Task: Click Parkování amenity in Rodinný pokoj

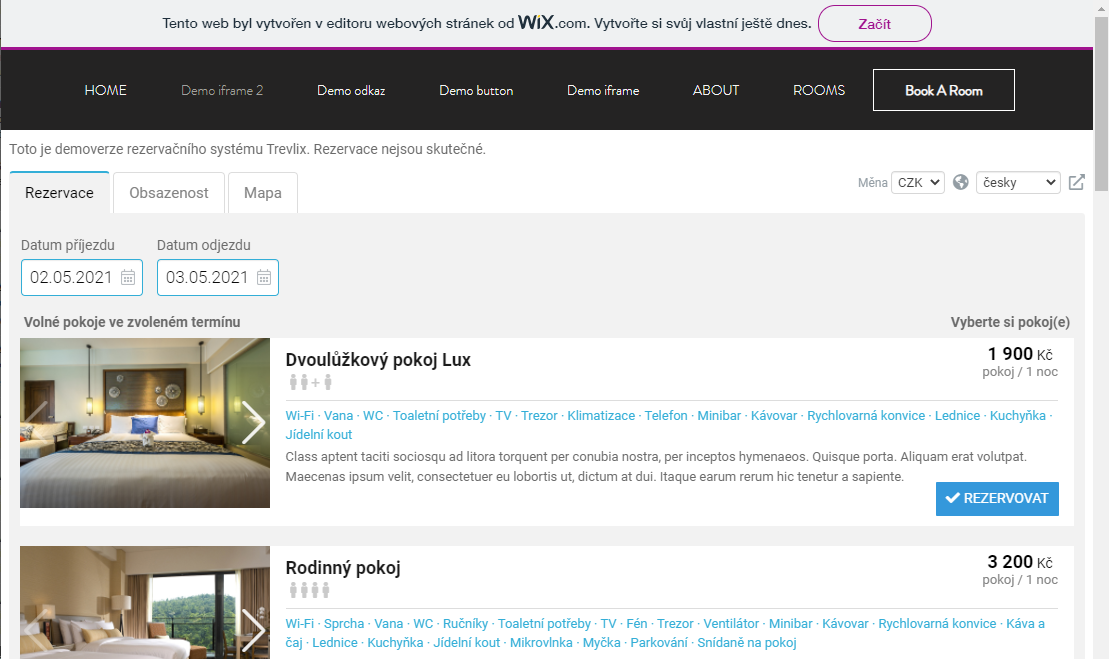Action: click(x=659, y=643)
